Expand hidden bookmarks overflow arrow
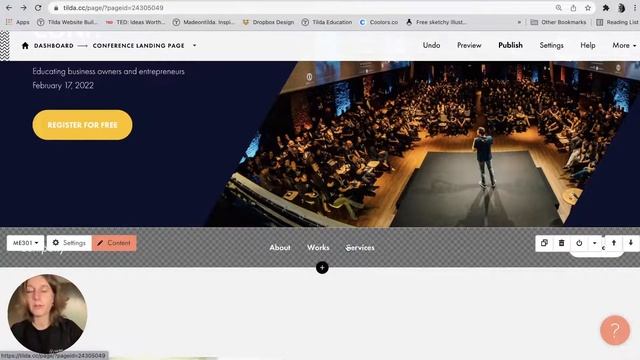The height and width of the screenshot is (360, 640). (519, 22)
